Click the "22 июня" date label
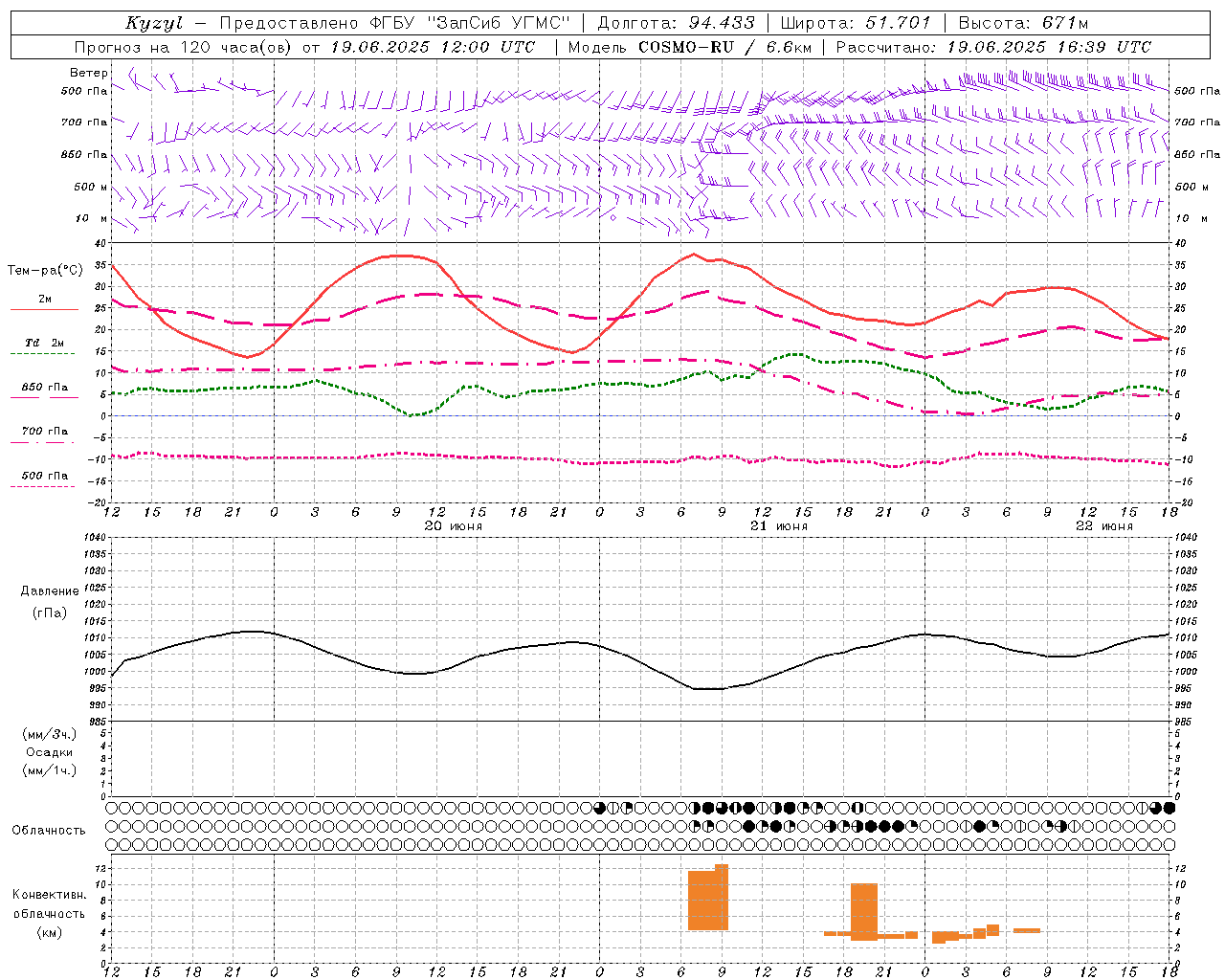 point(1103,526)
